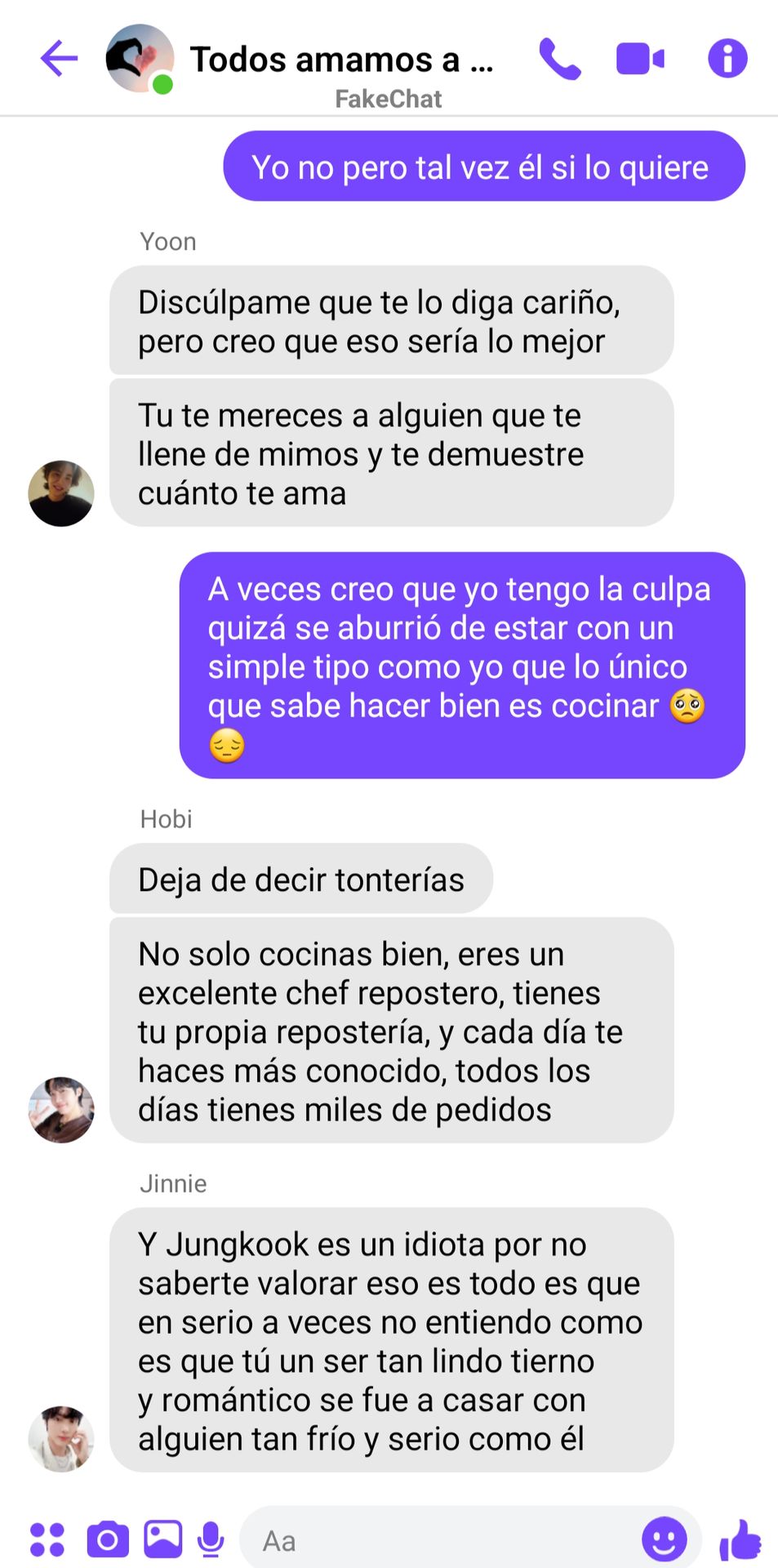Start a video call with the group
The width and height of the screenshot is (778, 1568).
(640, 59)
